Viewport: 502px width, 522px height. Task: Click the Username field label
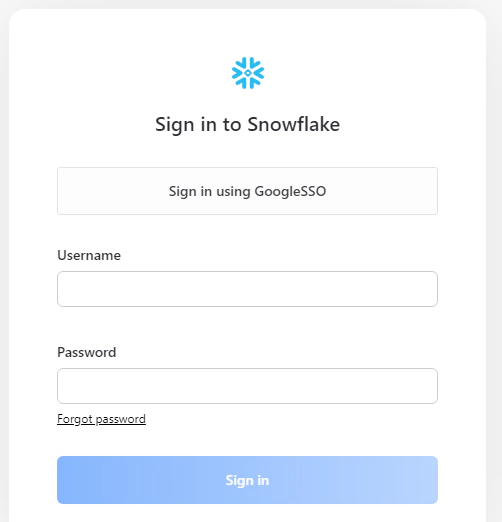click(89, 255)
